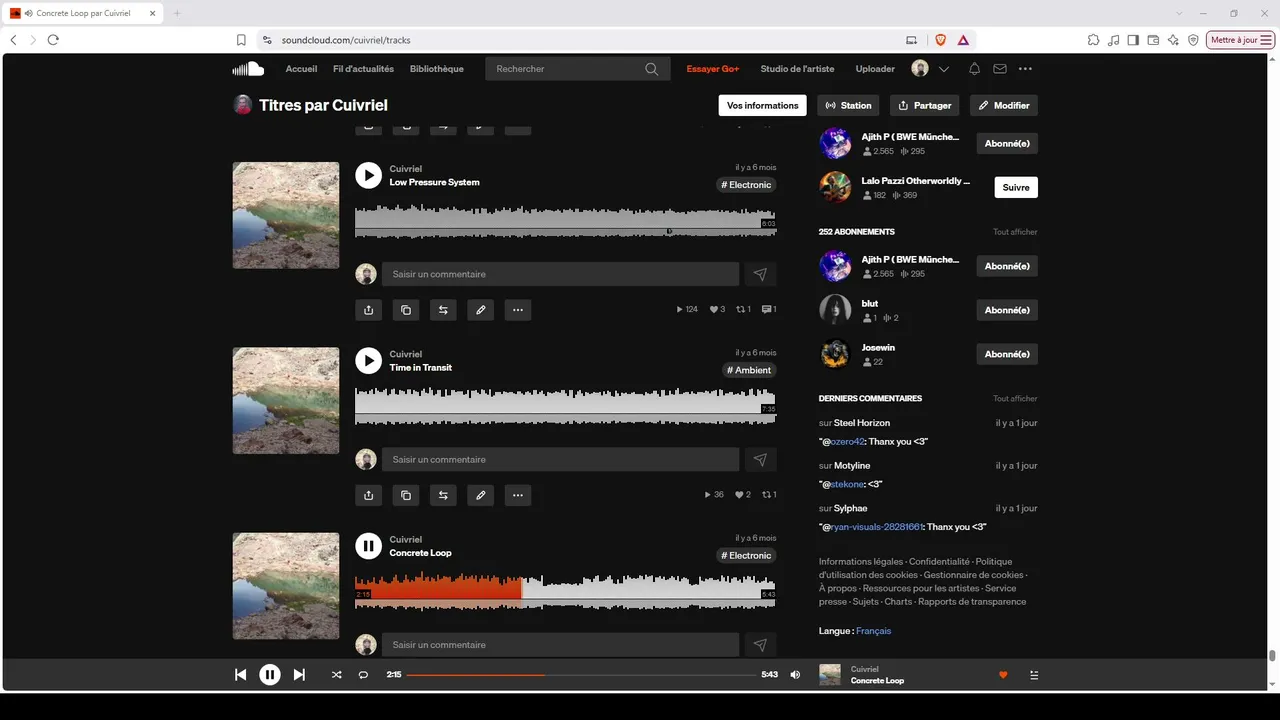Open the notifications bell

click(x=974, y=69)
